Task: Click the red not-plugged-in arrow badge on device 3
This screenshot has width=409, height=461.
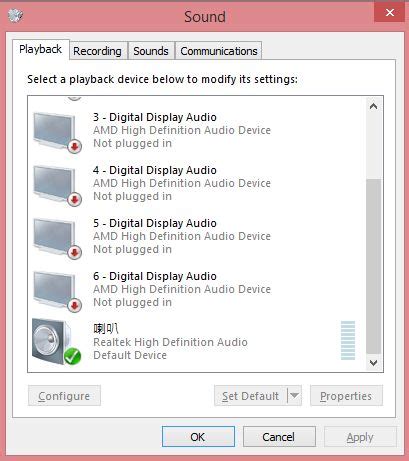Action: (x=75, y=146)
